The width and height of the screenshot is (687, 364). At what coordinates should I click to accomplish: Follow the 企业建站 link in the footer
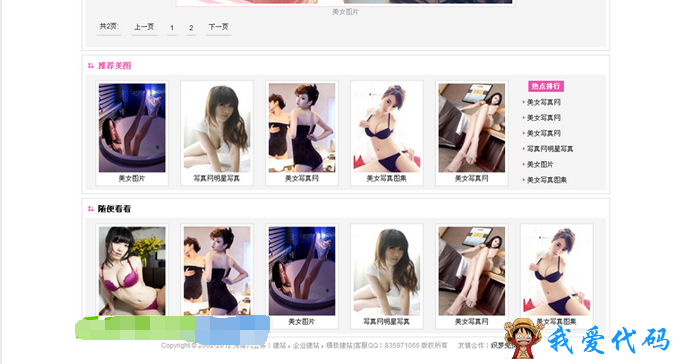tap(306, 346)
